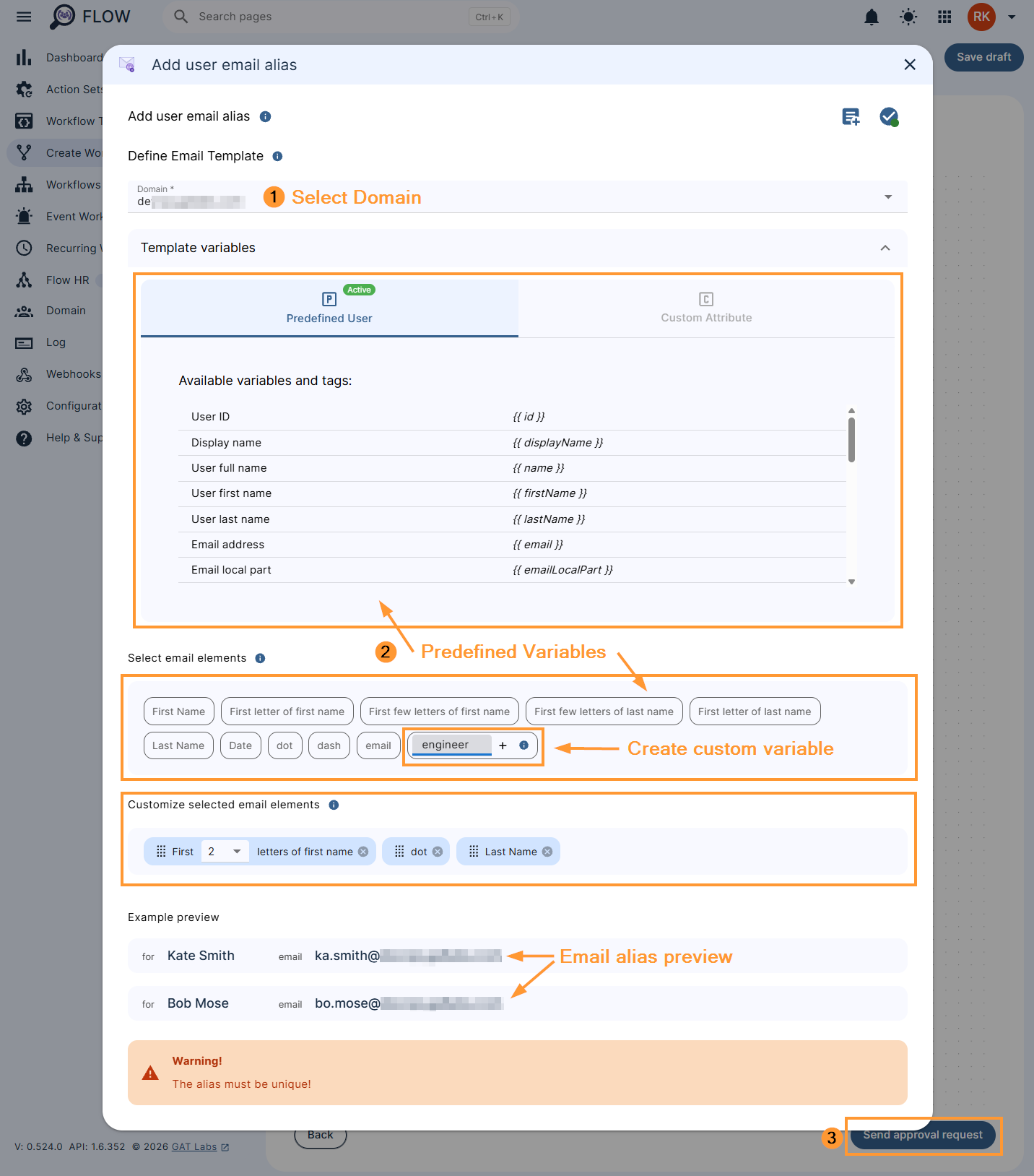This screenshot has width=1034, height=1176.
Task: Switch to Custom Attribute tab
Action: [x=706, y=308]
